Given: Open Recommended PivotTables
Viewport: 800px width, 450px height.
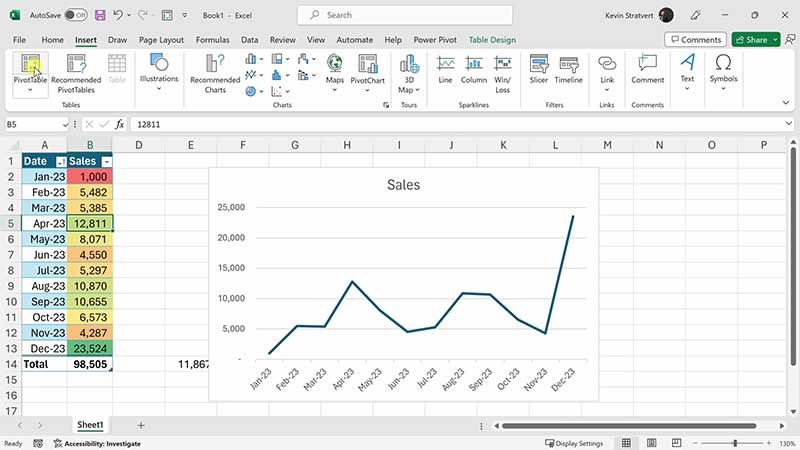Looking at the screenshot, I should (x=76, y=73).
